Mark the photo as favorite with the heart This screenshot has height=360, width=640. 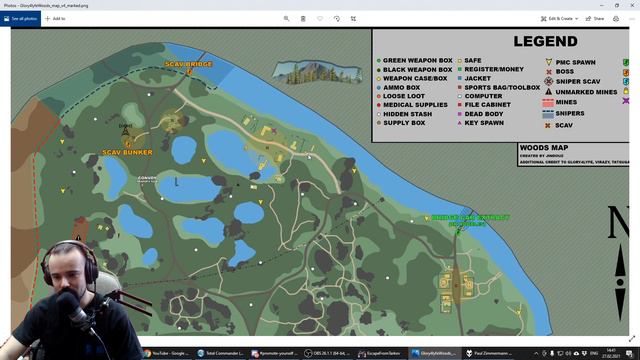point(320,18)
